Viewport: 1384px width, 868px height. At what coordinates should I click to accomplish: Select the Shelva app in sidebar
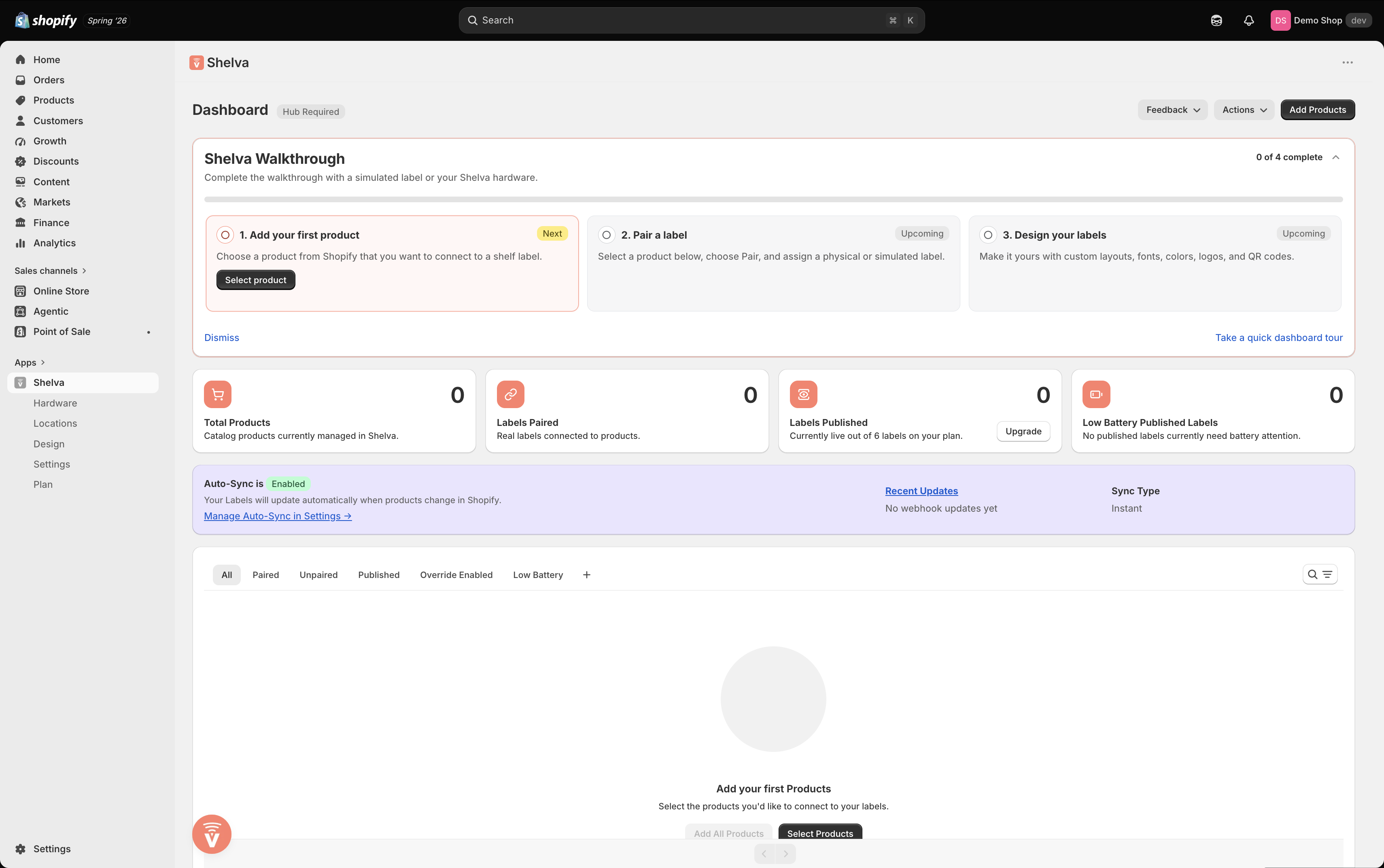click(x=83, y=382)
